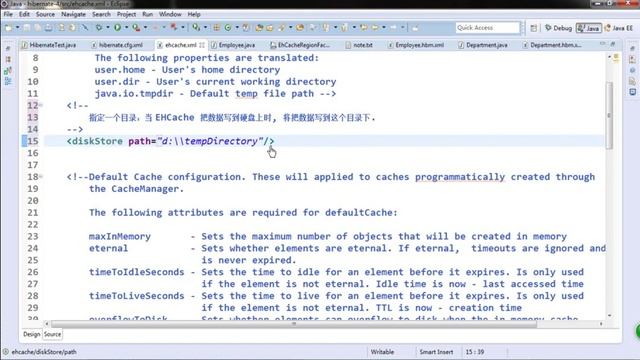This screenshot has width=640, height=360.
Task: Switch to Employee.java editor tab
Action: point(233,45)
